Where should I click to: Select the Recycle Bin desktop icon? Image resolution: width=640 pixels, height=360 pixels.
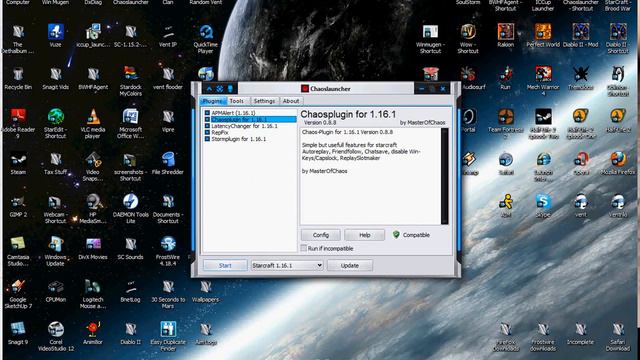(18, 78)
